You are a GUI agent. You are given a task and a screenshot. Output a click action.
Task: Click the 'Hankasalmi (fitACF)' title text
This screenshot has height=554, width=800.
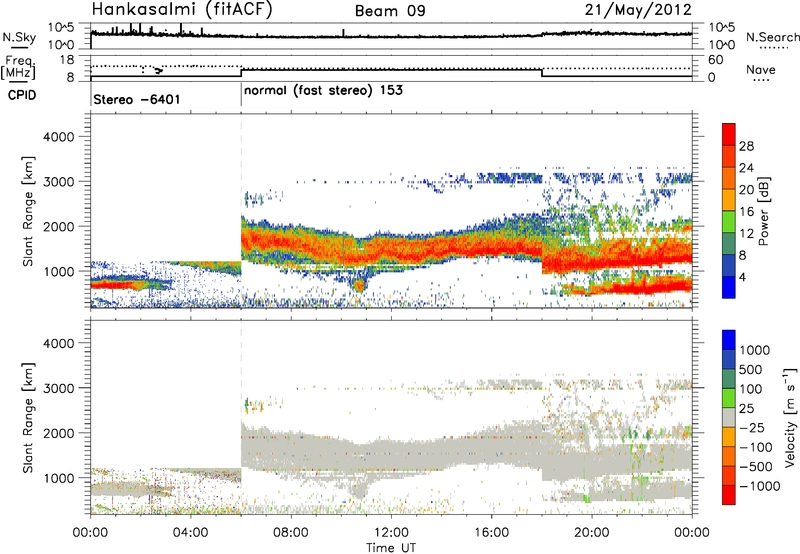coord(182,9)
